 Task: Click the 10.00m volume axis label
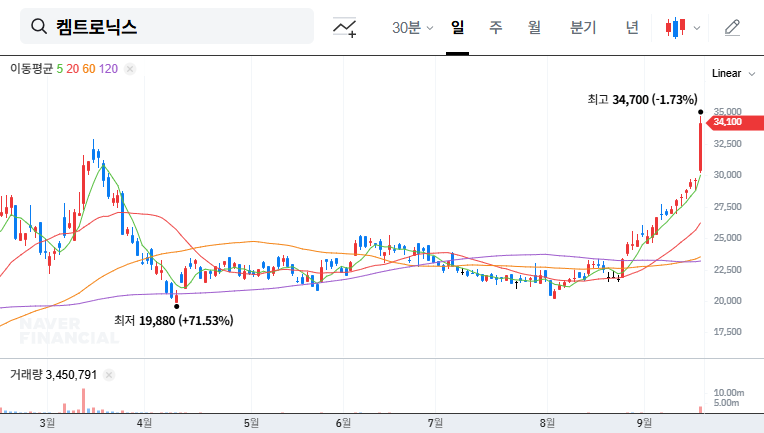729,393
